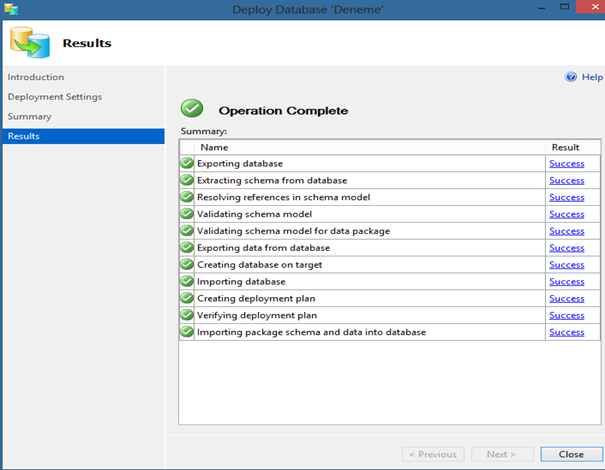The height and width of the screenshot is (470, 605).
Task: Open the Introduction page in the sidebar
Action: (x=36, y=77)
